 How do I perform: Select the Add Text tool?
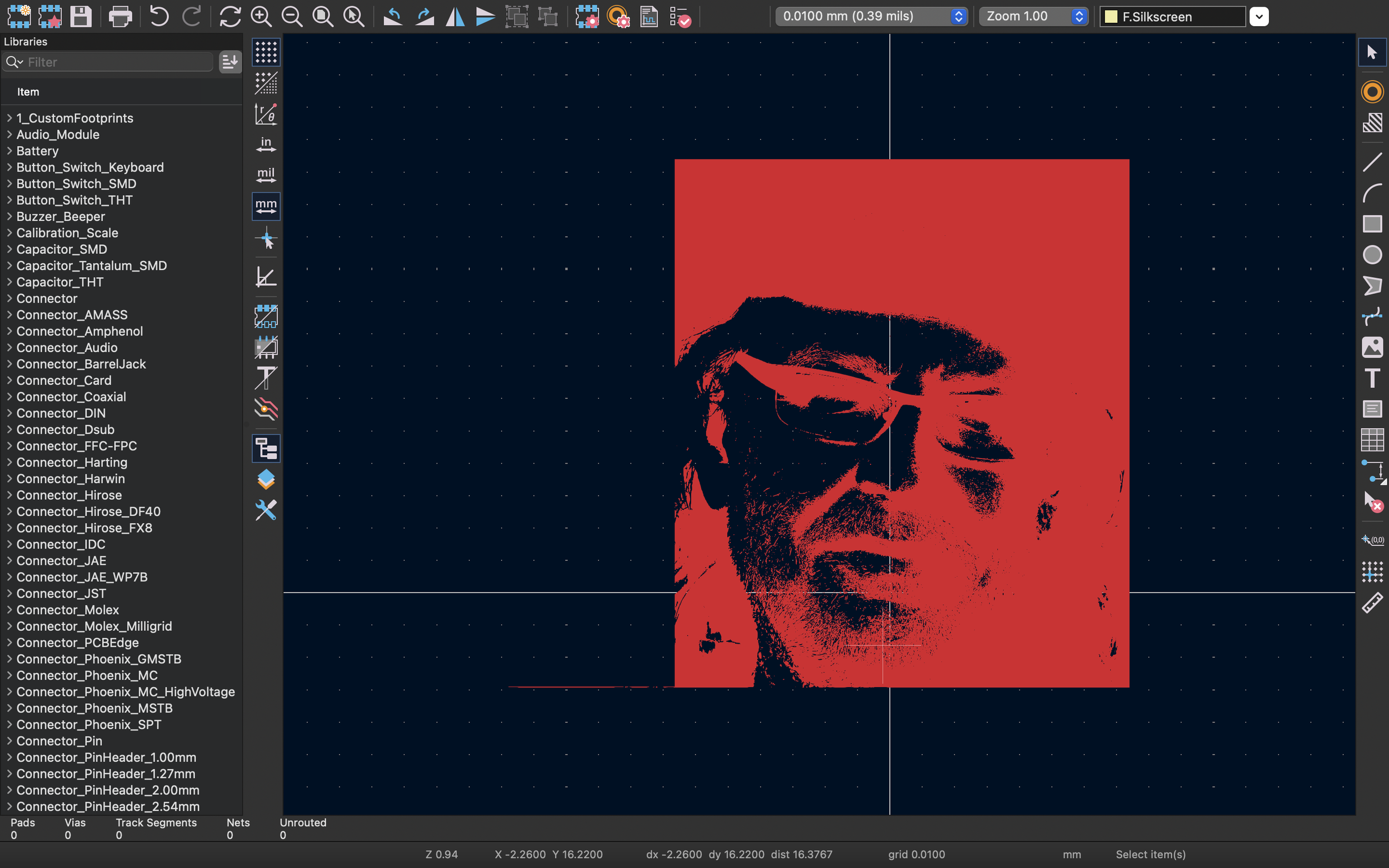[x=1372, y=378]
